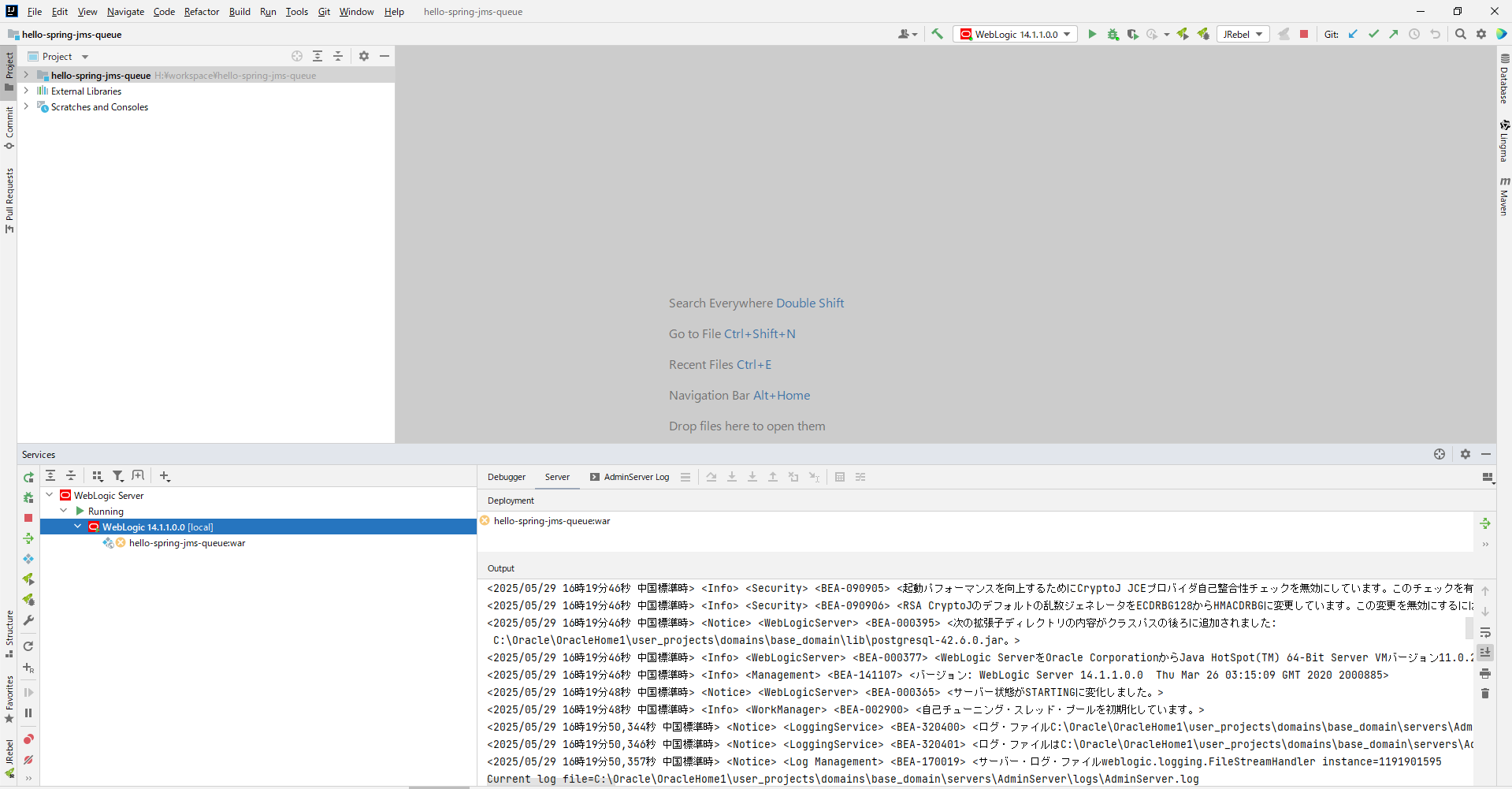
Task: Open Group By dropdown in Services toolbar
Action: click(x=98, y=476)
